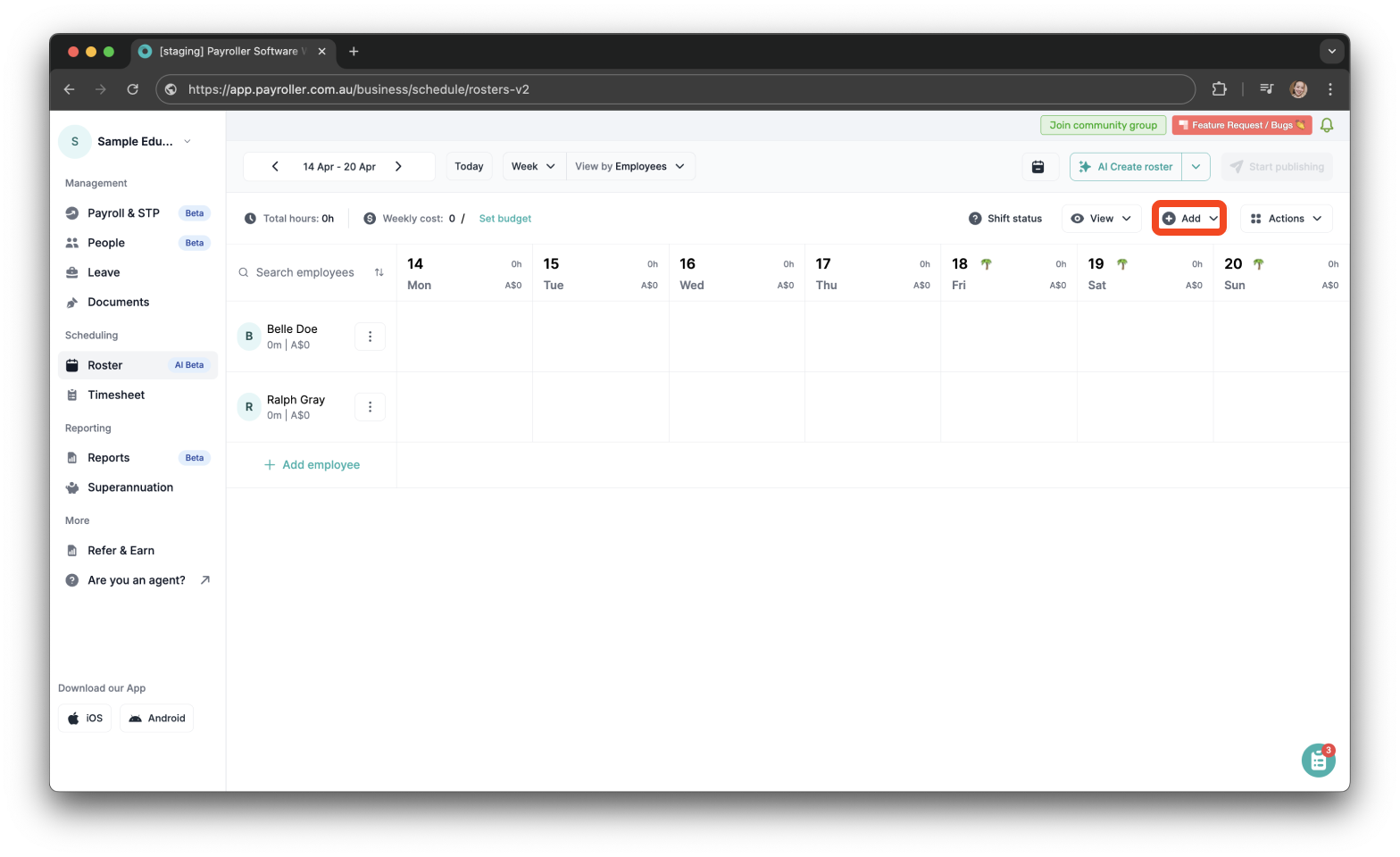Click the notification bell icon

coord(1327,125)
